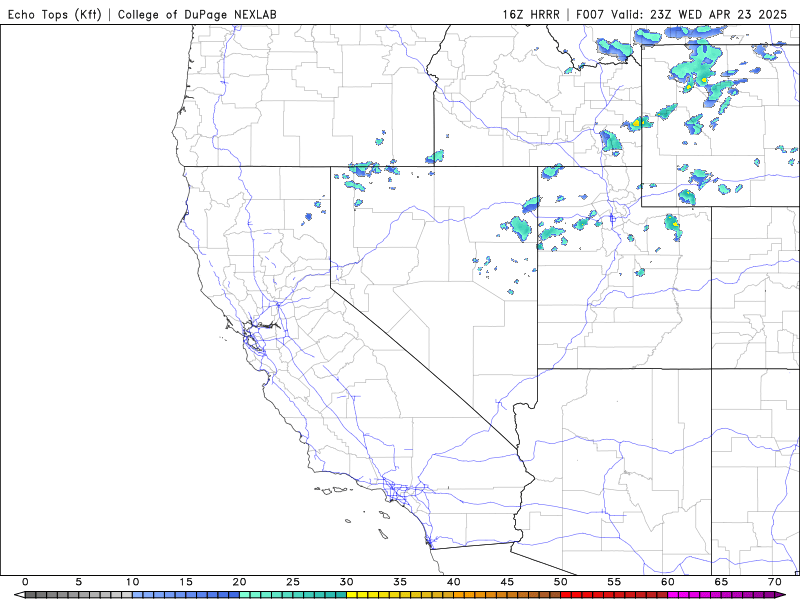The image size is (800, 600).
Task: Click the color scale label "0"
Action: click(x=25, y=582)
